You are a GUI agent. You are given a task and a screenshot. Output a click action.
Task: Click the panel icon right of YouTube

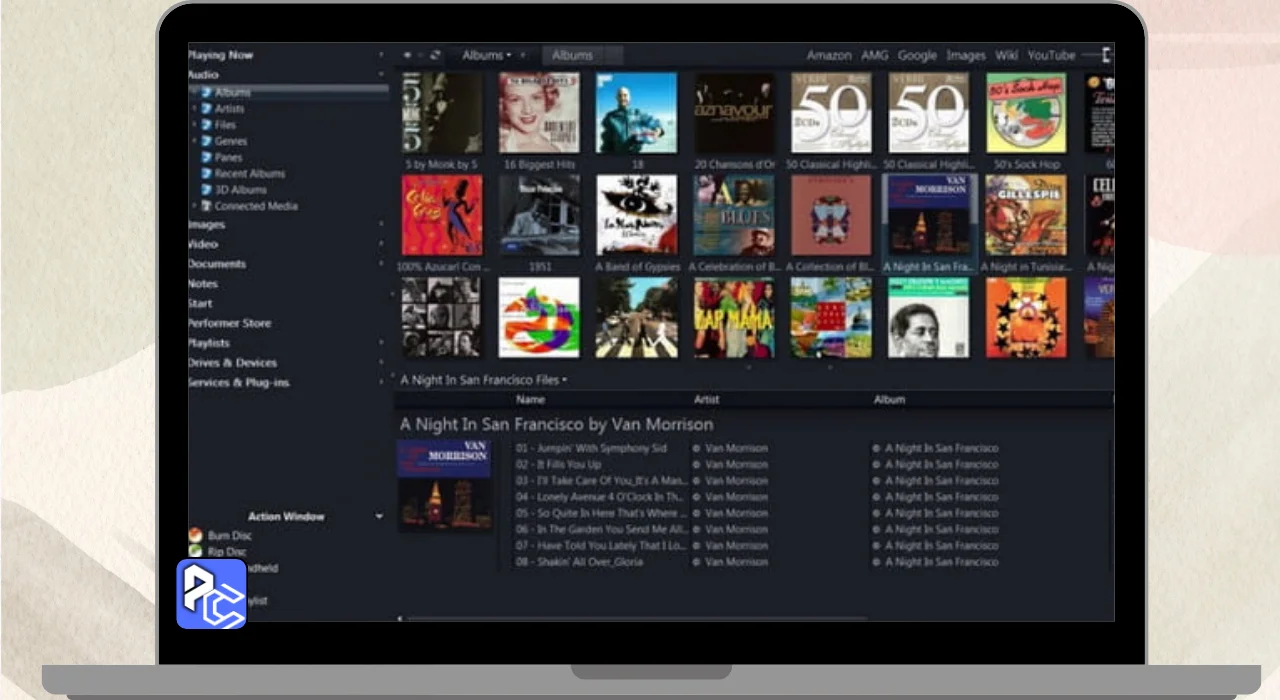point(1106,55)
